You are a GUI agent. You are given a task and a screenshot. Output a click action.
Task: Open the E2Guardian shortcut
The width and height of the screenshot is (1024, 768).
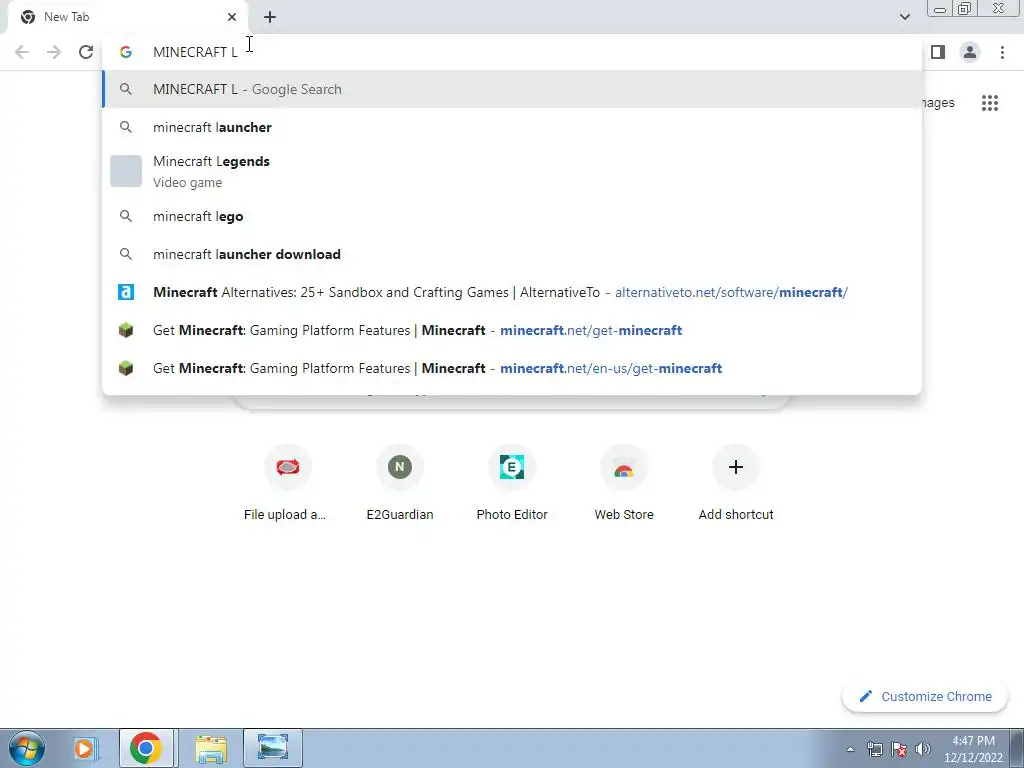tap(400, 483)
